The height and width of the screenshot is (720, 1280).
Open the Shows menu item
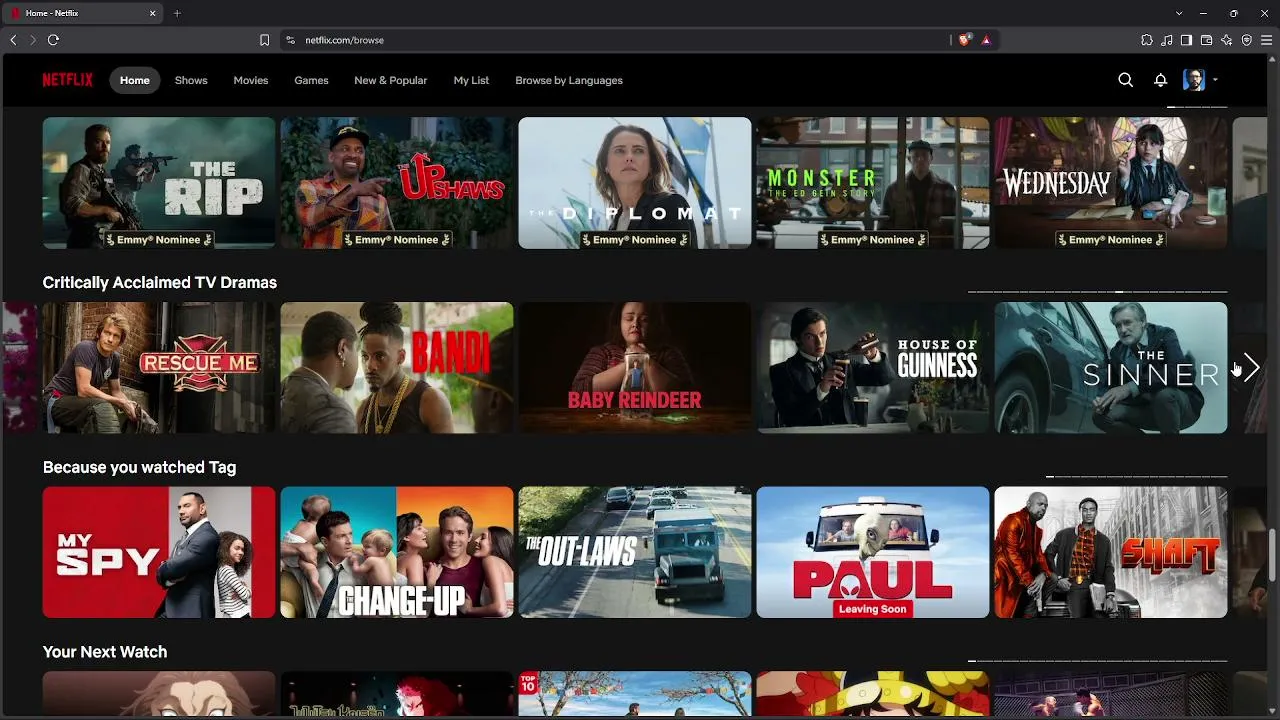coord(191,80)
